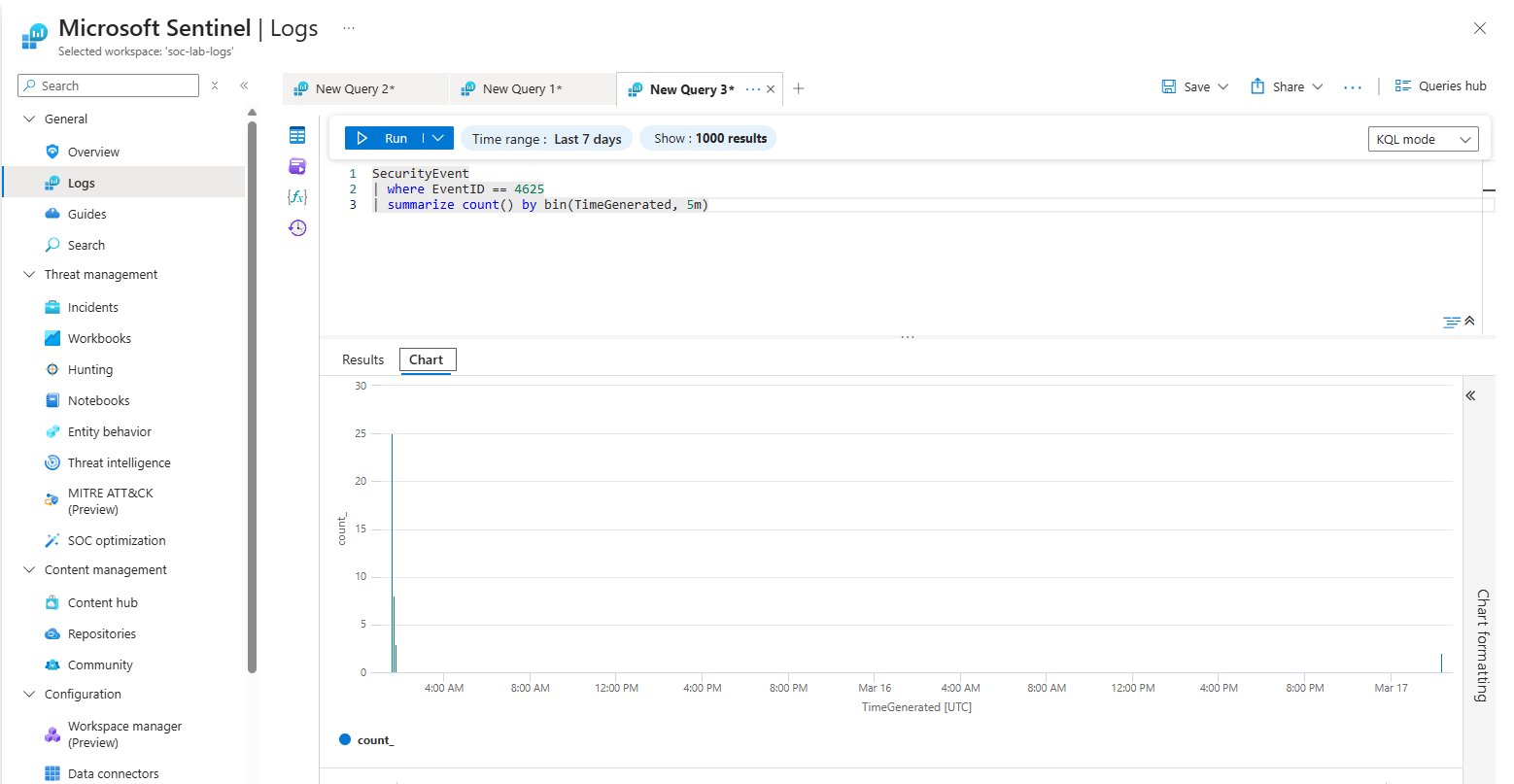Open the ellipsis menu beside the Logs title

[x=349, y=28]
